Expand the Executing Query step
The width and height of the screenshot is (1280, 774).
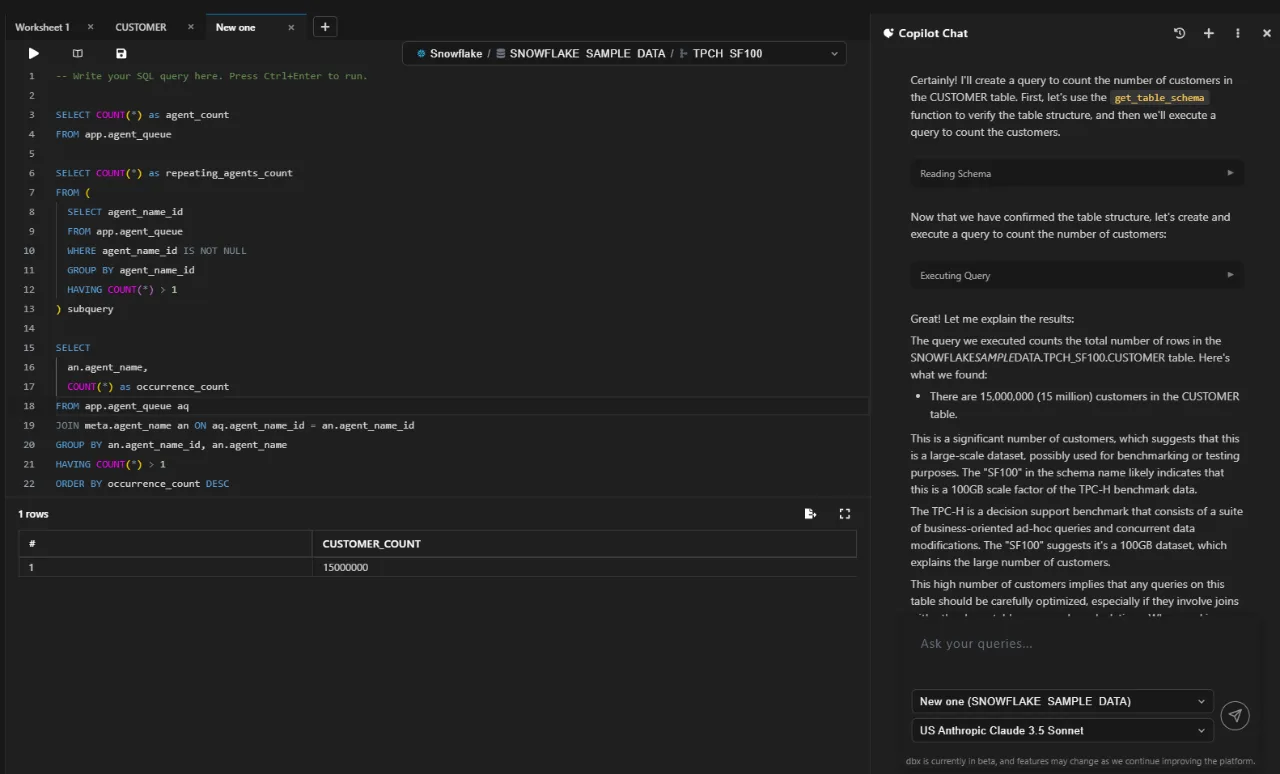pyautogui.click(x=1077, y=275)
